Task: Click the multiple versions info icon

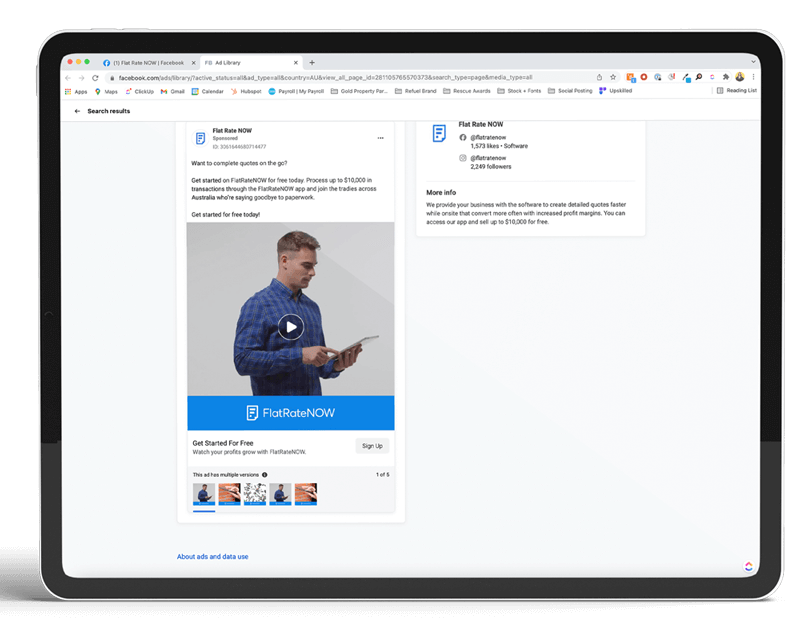Action: tap(265, 475)
